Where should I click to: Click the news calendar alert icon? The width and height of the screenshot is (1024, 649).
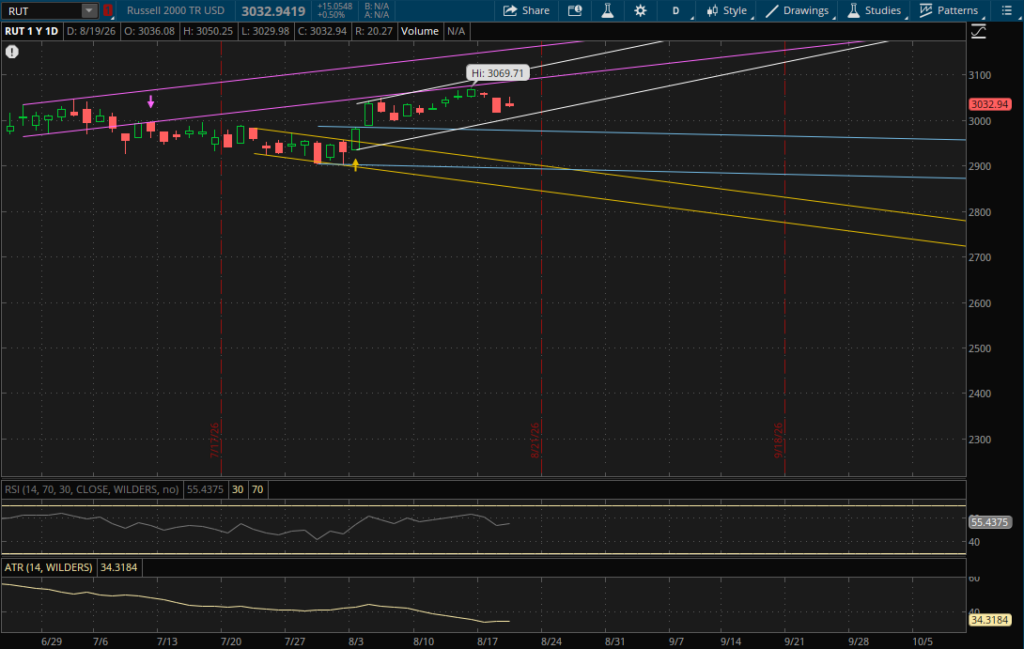pyautogui.click(x=575, y=10)
